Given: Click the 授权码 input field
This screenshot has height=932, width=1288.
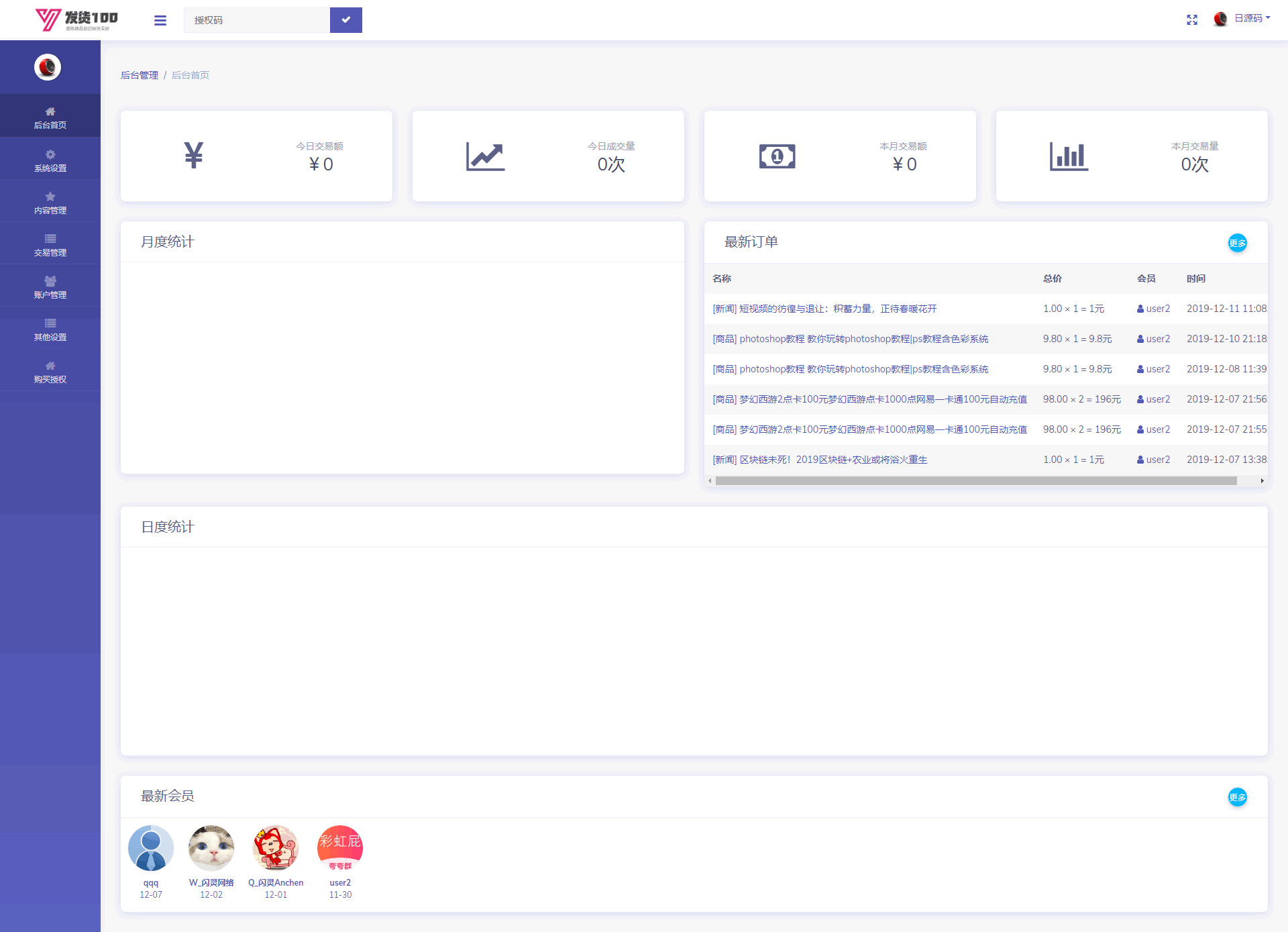Looking at the screenshot, I should tap(257, 20).
